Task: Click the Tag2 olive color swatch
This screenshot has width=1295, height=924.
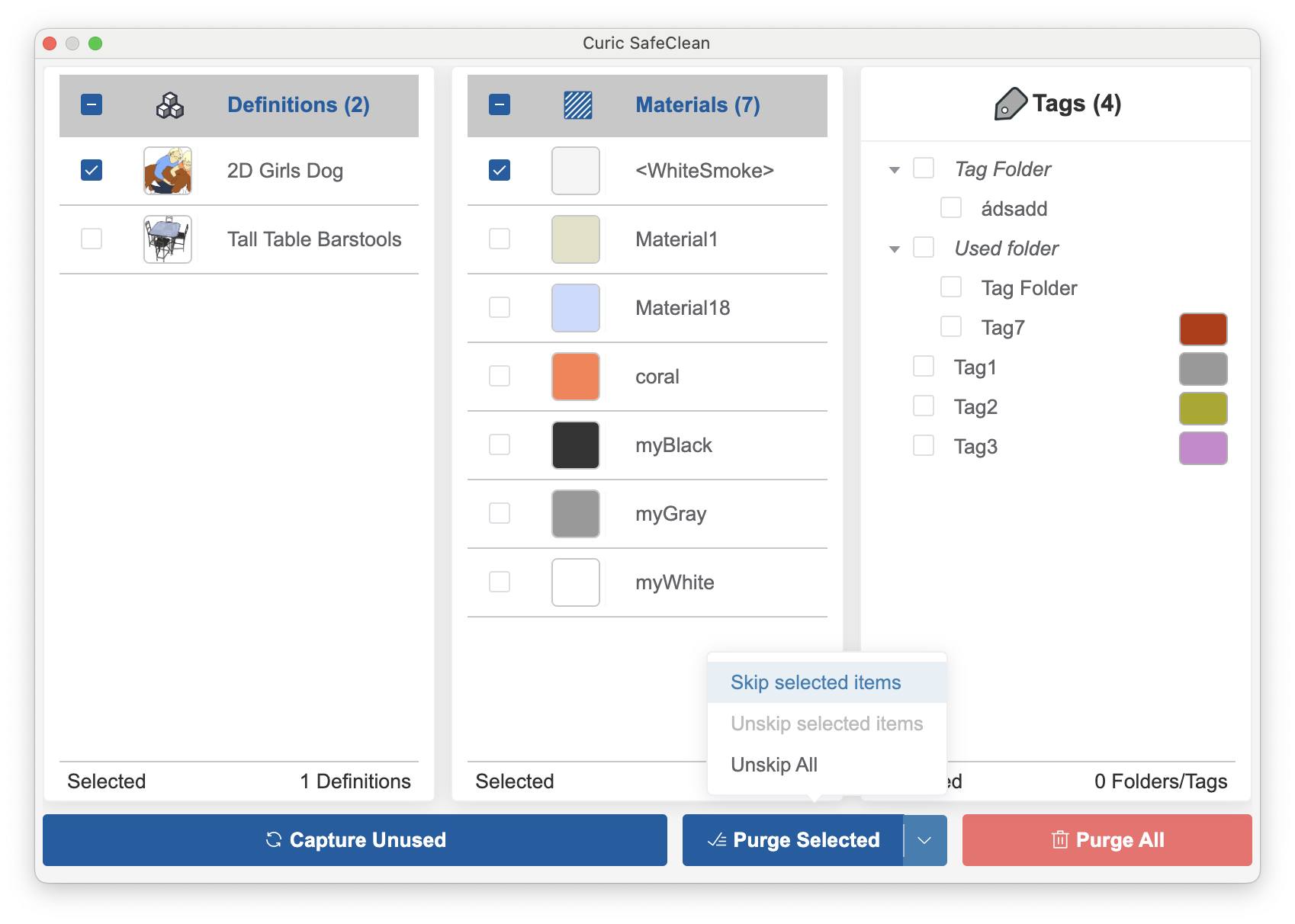Action: coord(1203,409)
